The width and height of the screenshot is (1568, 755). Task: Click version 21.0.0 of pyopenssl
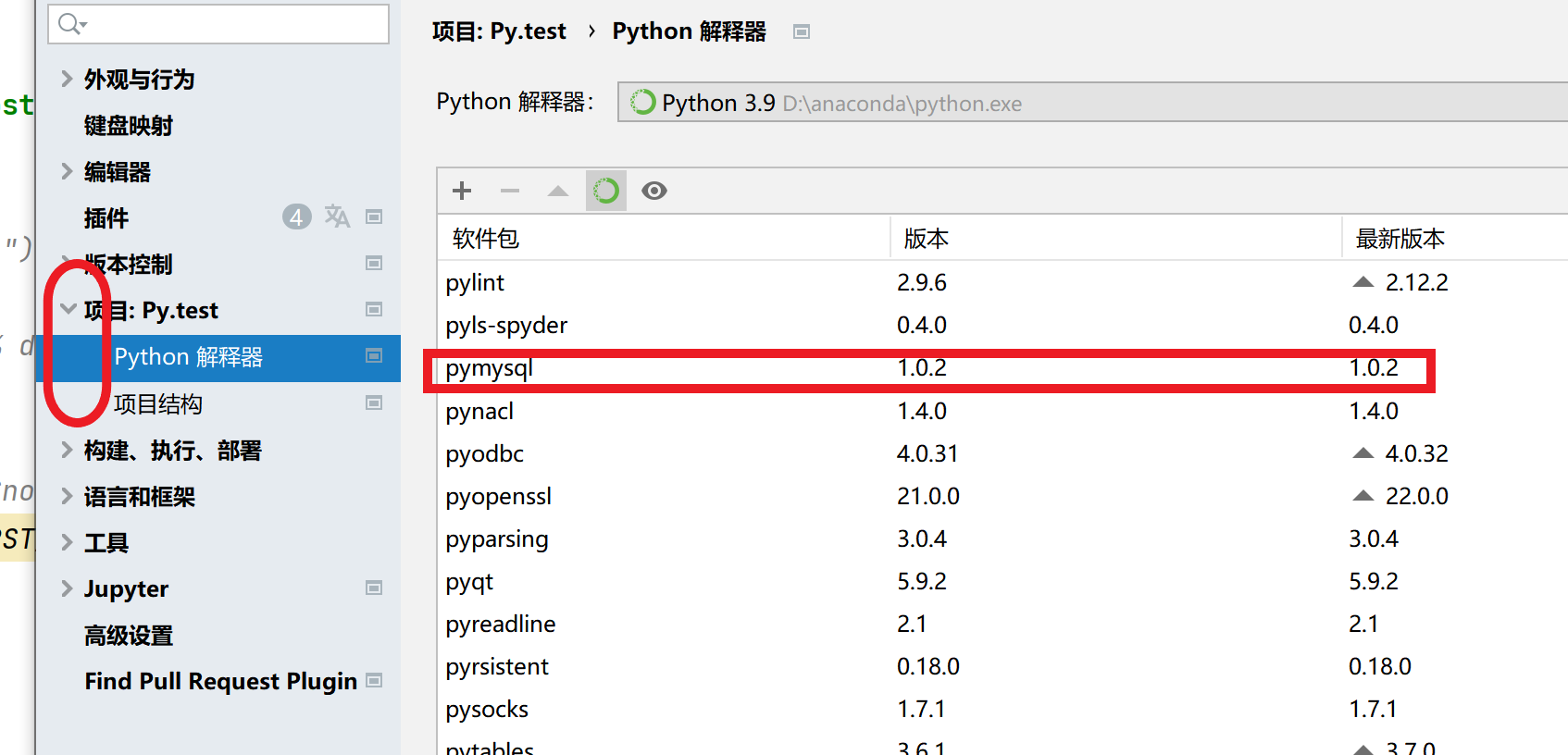tap(928, 496)
